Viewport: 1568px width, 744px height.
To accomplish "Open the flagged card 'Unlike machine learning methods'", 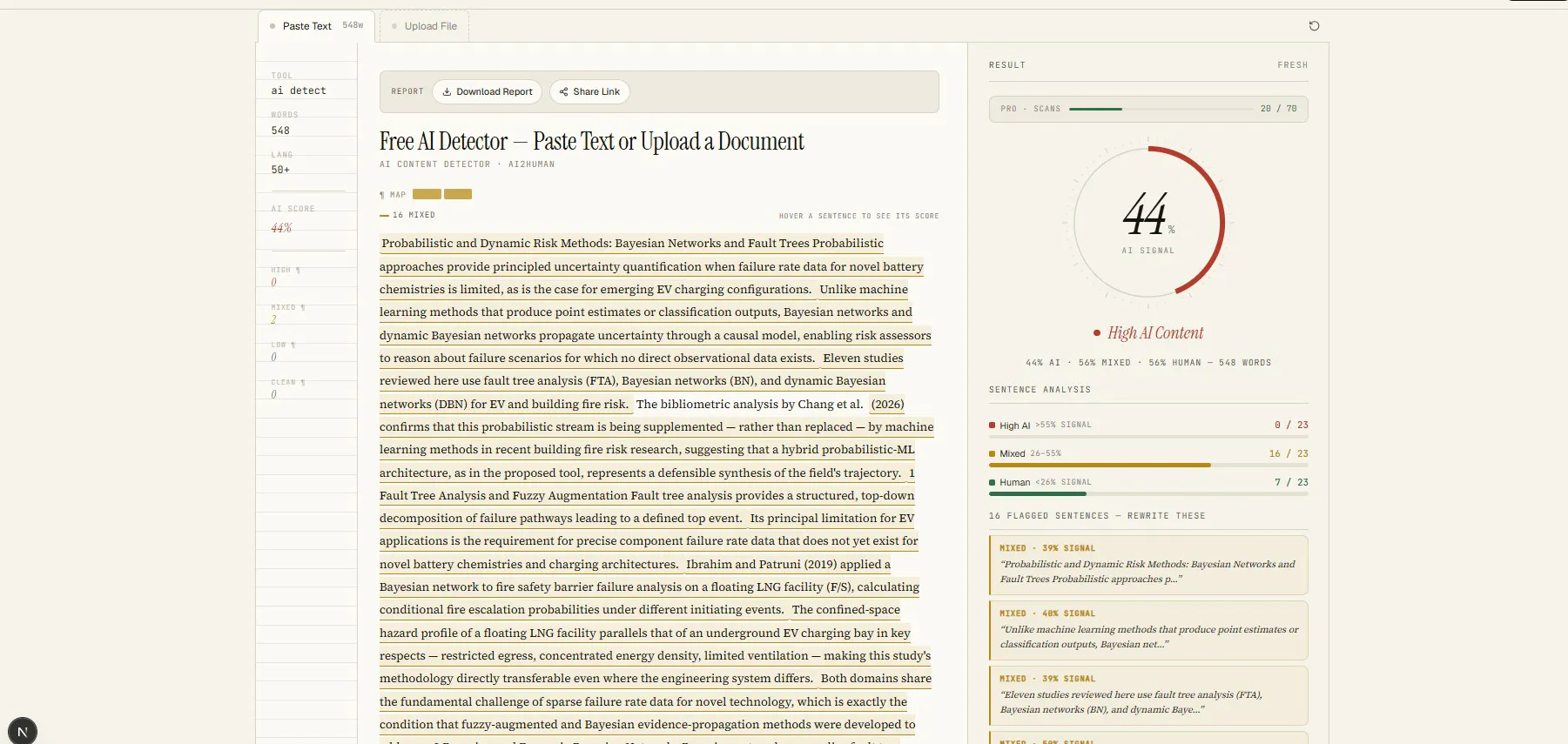I will (1148, 630).
